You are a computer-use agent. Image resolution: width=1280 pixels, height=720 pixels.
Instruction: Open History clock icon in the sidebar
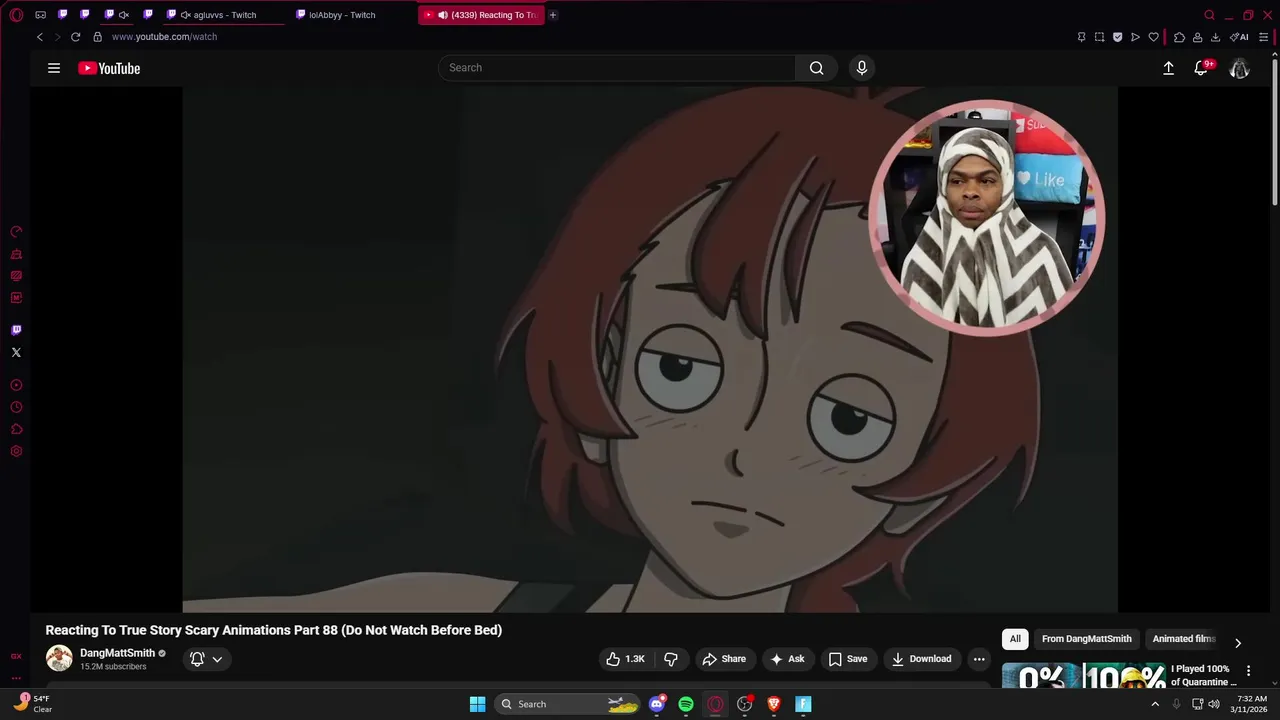pos(16,407)
